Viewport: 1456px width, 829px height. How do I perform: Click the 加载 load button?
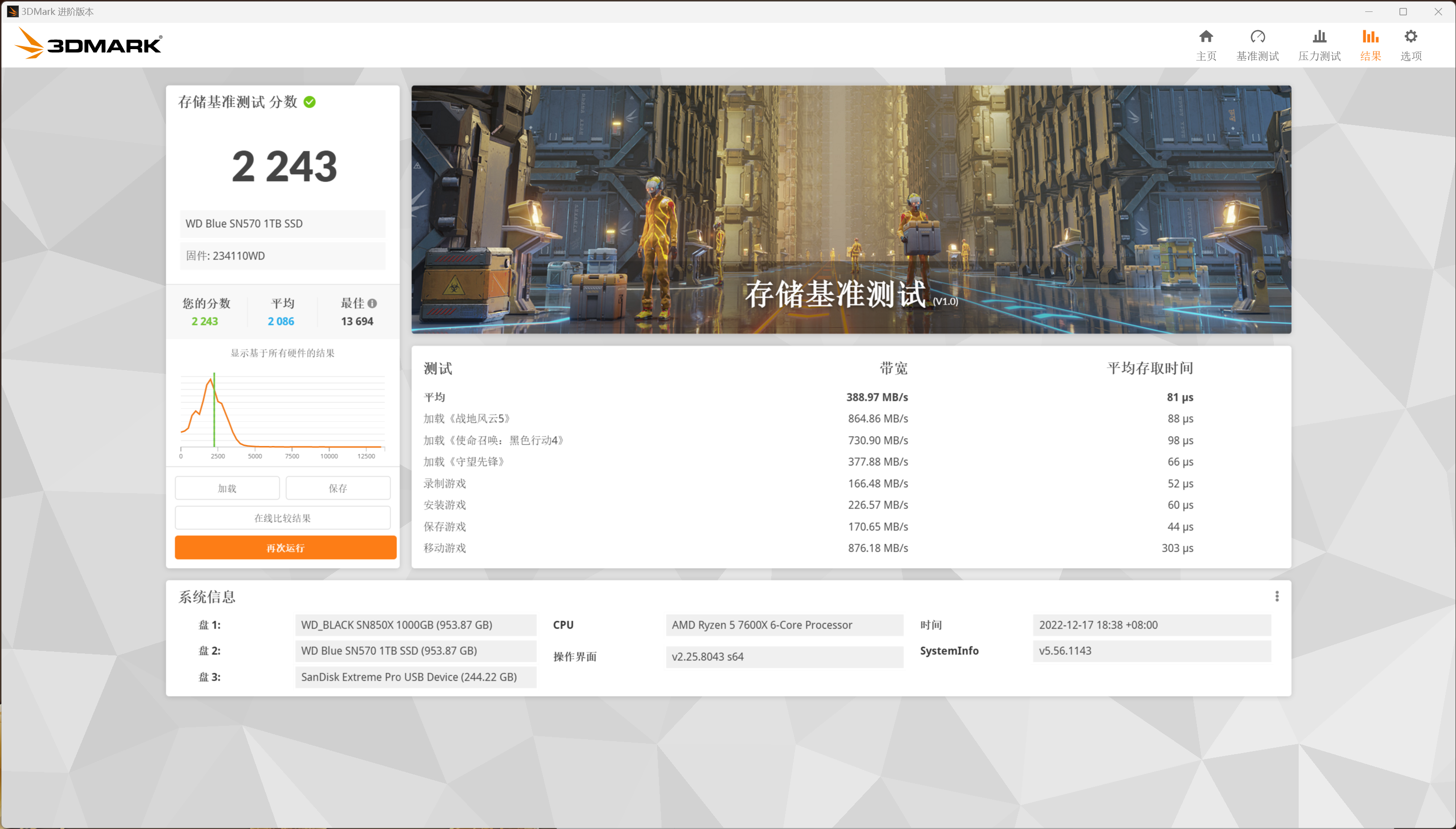227,487
